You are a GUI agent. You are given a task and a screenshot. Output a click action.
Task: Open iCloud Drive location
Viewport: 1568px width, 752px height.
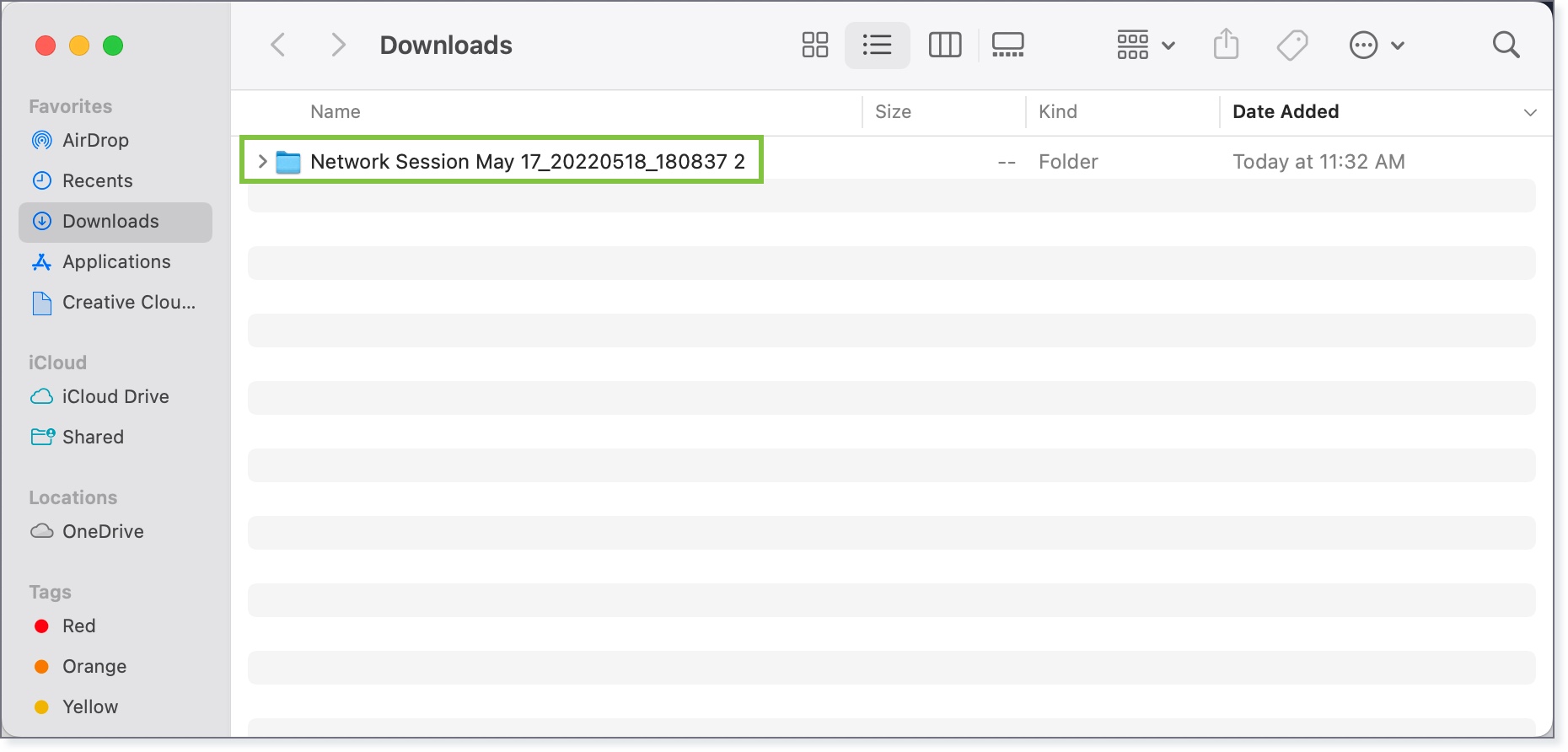[115, 396]
